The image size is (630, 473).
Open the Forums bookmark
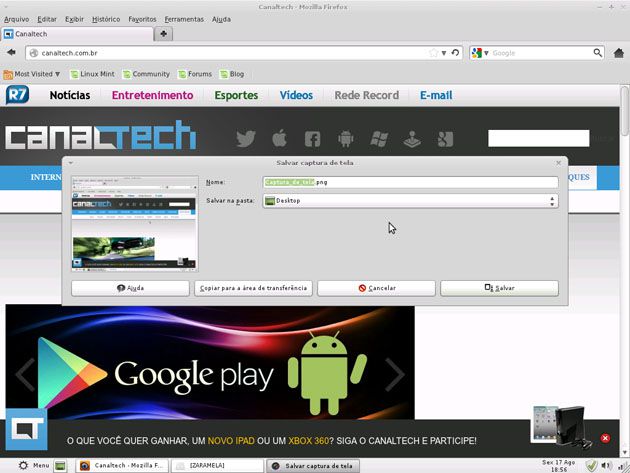195,74
